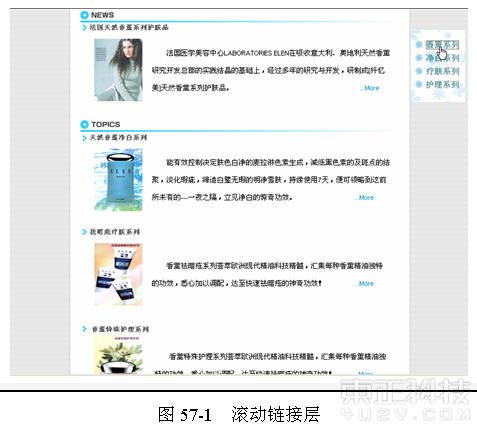477x428 pixels.
Task: Click the NEWS section circle icon
Action: point(84,15)
